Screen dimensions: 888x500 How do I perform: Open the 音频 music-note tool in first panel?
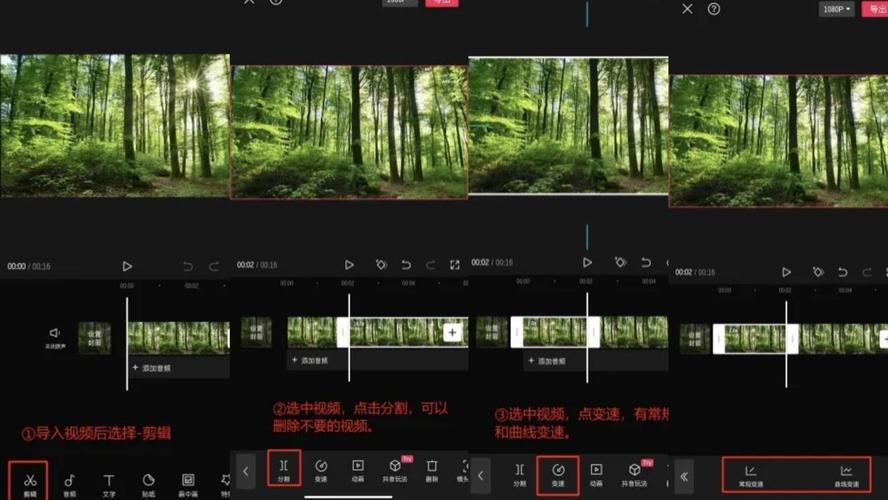[x=69, y=485]
